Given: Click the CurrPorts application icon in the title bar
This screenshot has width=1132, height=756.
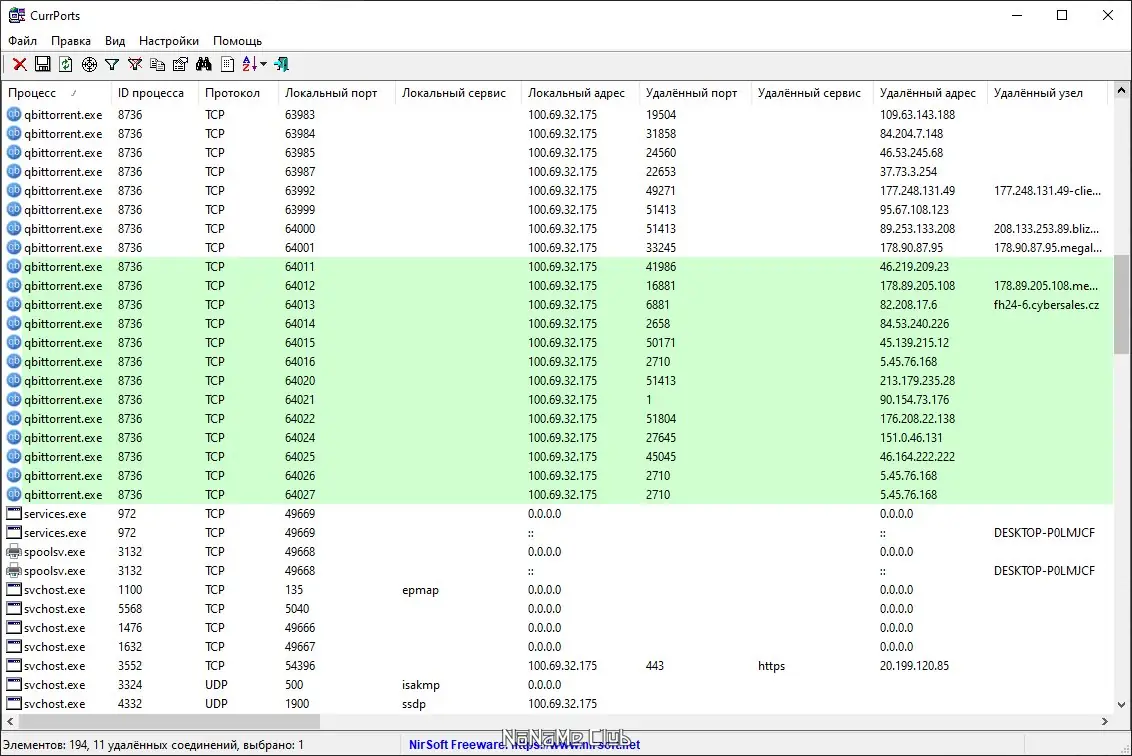Looking at the screenshot, I should pos(17,15).
